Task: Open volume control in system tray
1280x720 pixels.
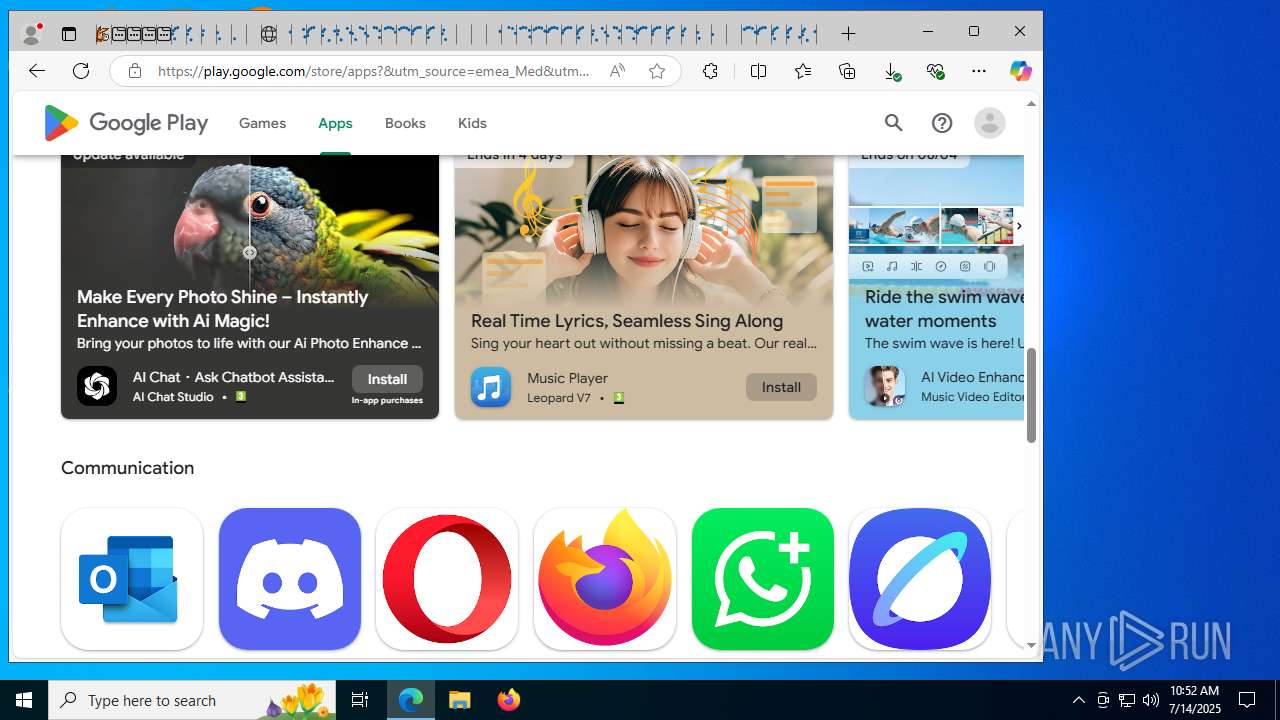Action: 1150,700
